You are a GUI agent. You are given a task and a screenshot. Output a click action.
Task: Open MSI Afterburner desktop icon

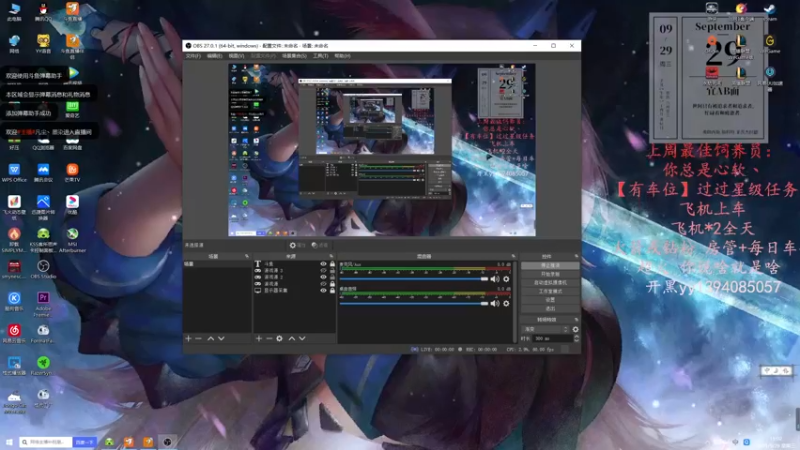click(72, 240)
